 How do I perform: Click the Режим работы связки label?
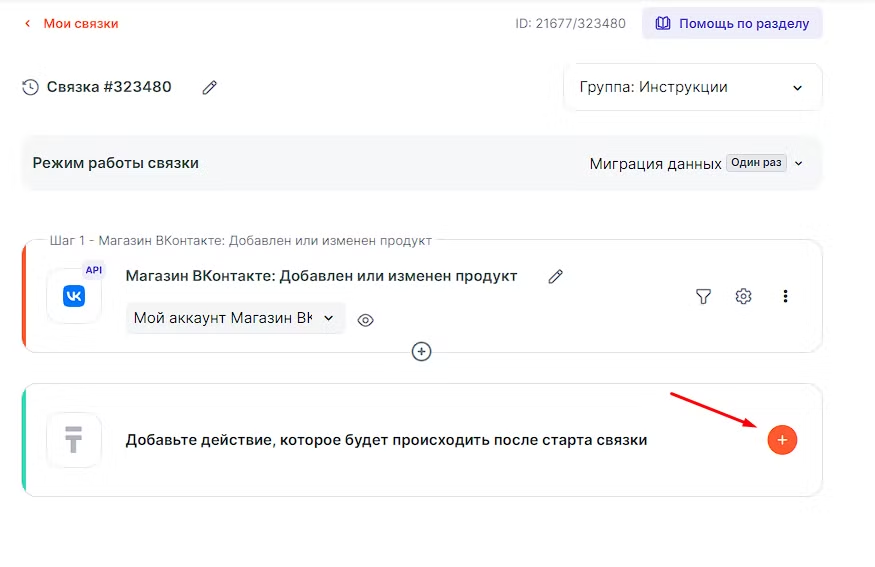click(116, 163)
